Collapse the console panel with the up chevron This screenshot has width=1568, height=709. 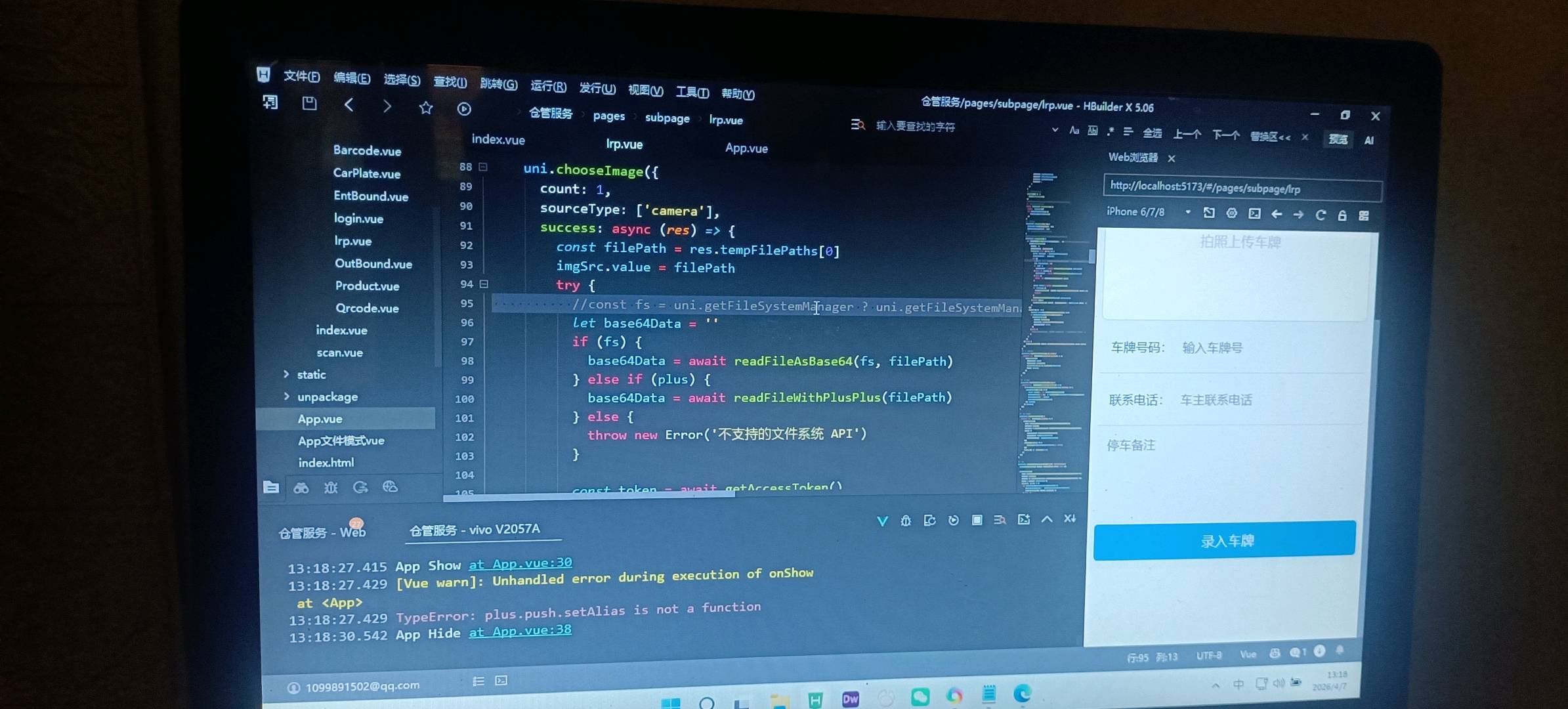[1047, 519]
